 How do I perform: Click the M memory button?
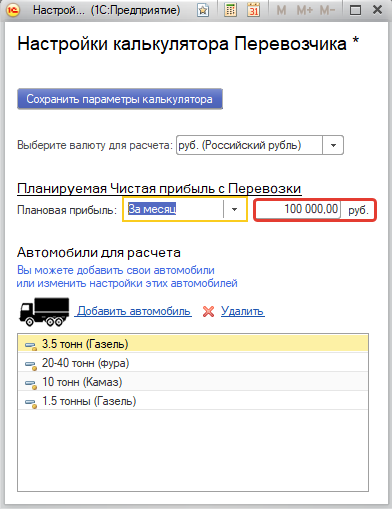(281, 10)
